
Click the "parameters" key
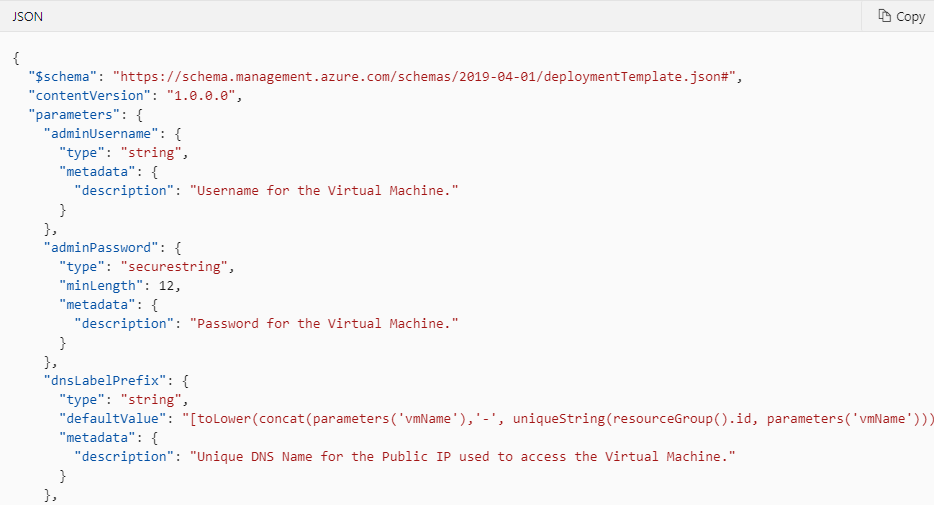coord(74,115)
